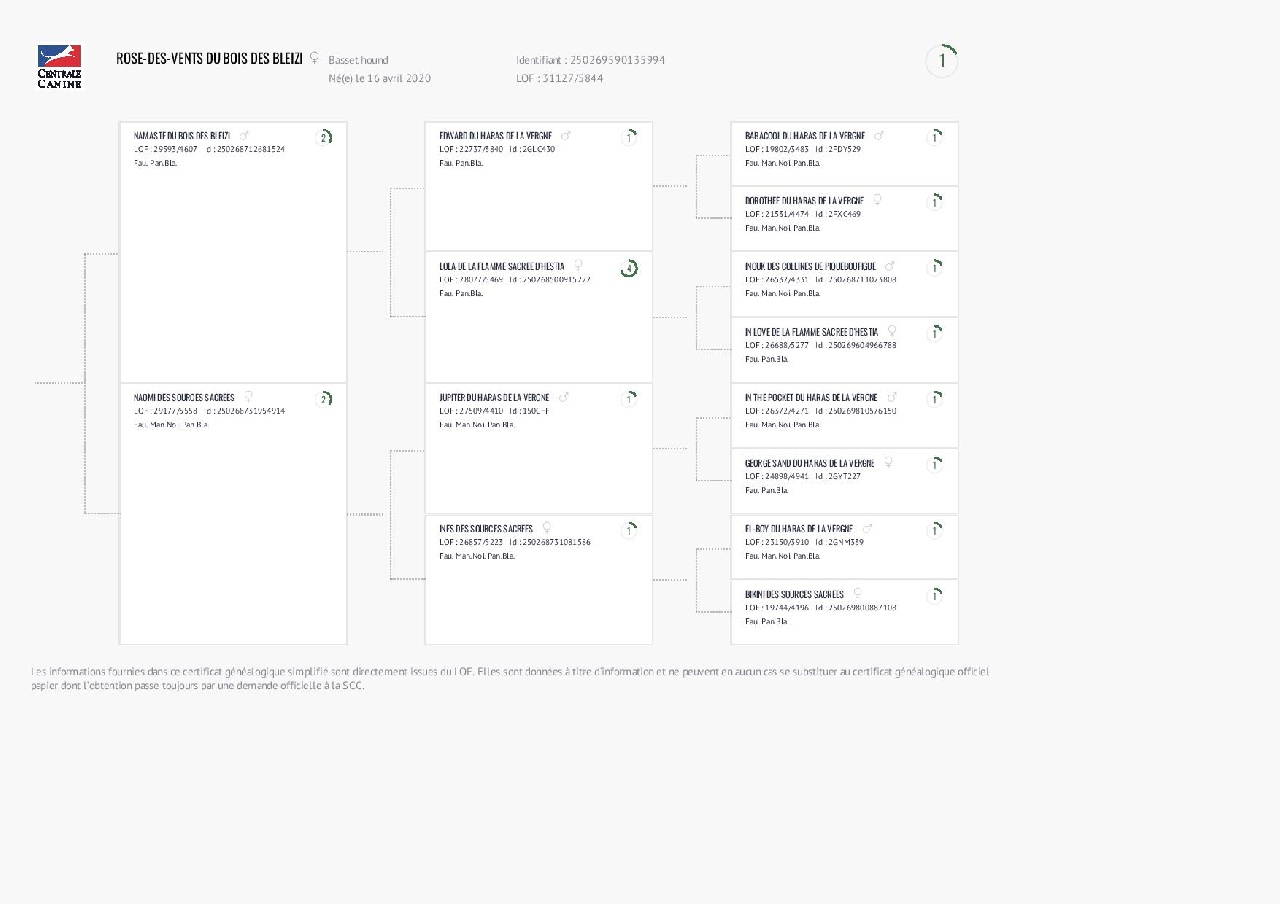This screenshot has width=1280, height=904.
Task: Click the female symbol next to Rose-des-Vents title
Action: tap(314, 58)
